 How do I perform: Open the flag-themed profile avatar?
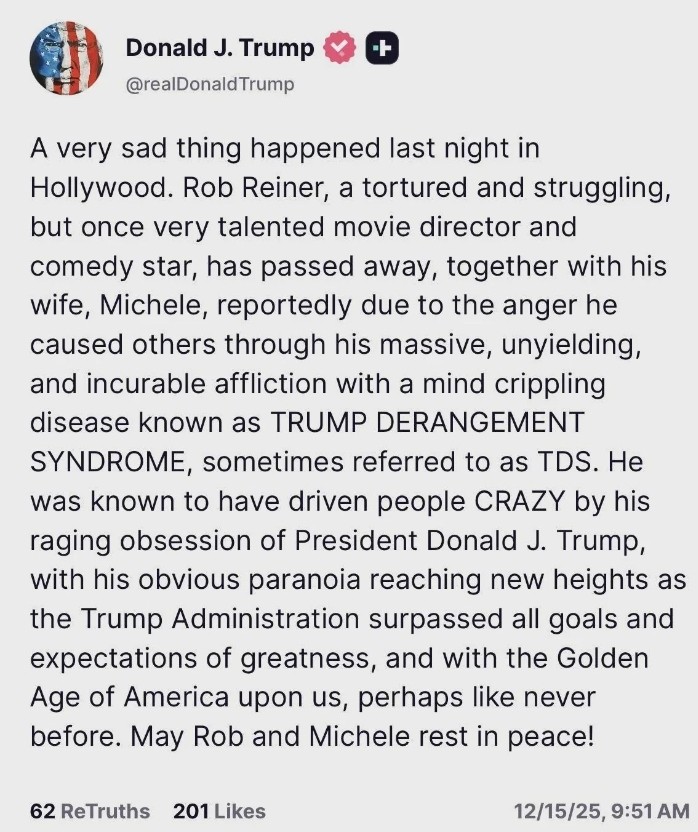[66, 58]
